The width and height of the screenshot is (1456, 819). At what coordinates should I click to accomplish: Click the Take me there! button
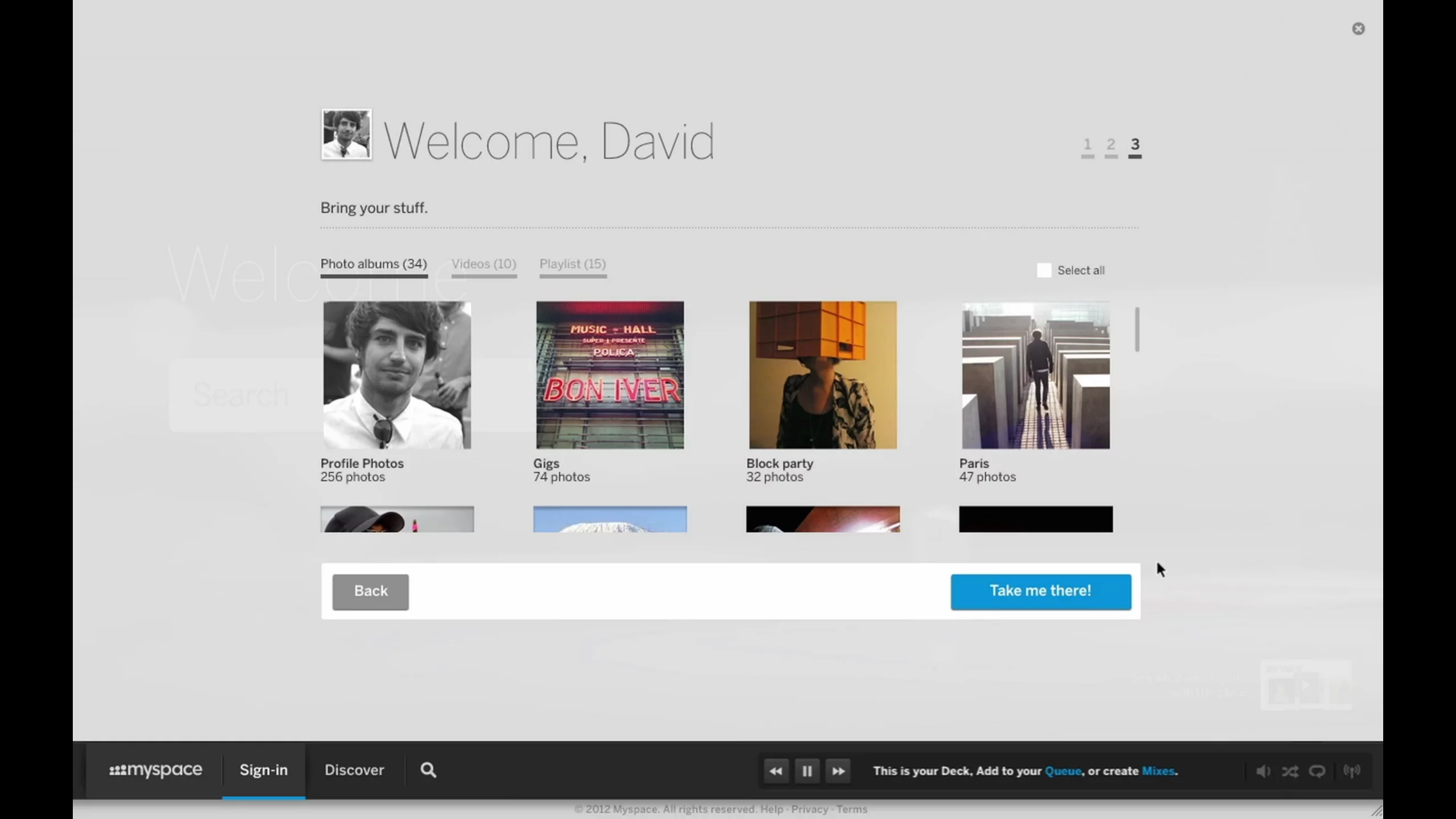click(x=1040, y=591)
